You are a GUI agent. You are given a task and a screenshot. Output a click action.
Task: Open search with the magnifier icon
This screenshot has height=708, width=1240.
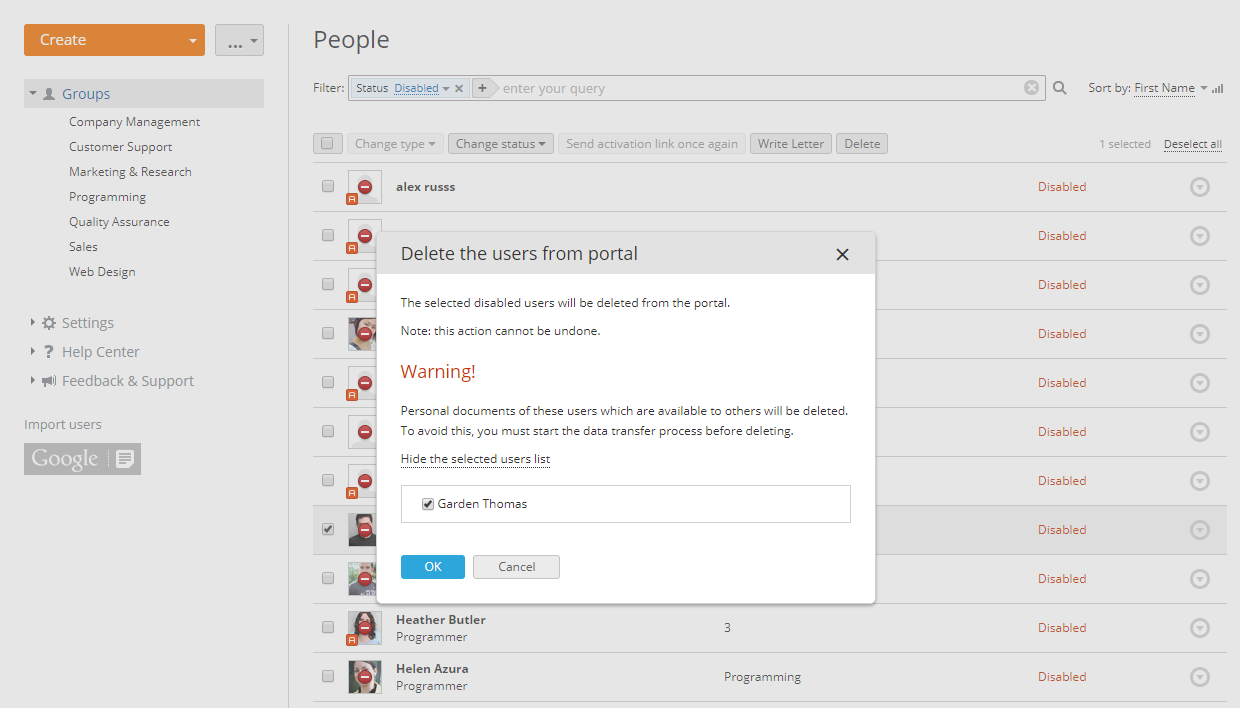pyautogui.click(x=1059, y=88)
